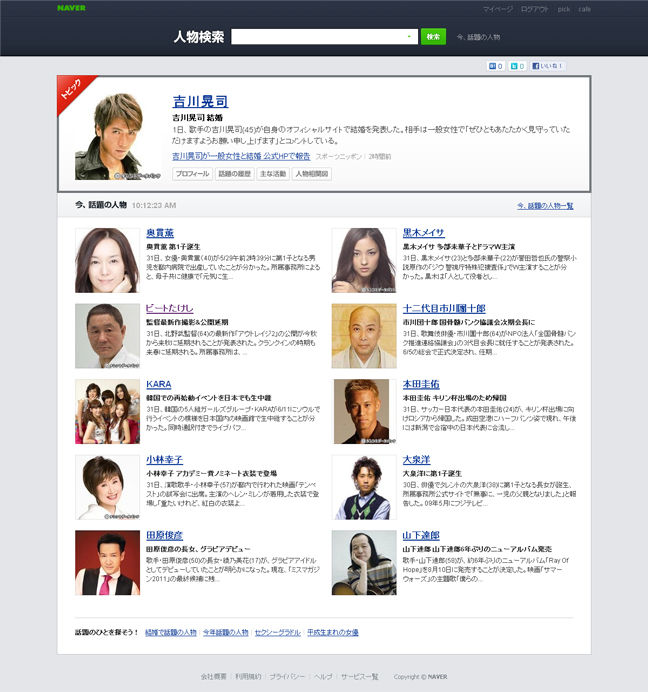Screen dimensions: 648x692
Task: Select the 人物相関図 tab button
Action: (312, 174)
